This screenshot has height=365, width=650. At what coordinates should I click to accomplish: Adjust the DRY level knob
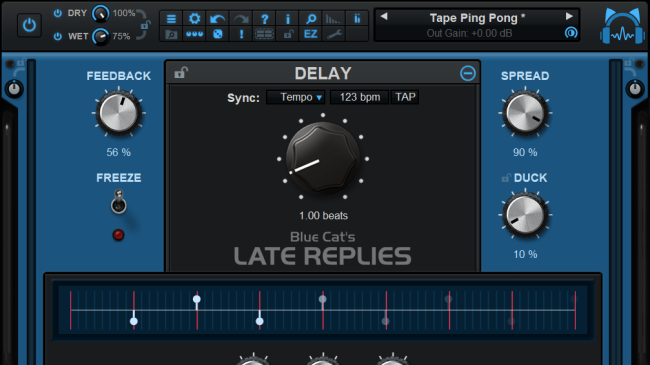tap(100, 14)
